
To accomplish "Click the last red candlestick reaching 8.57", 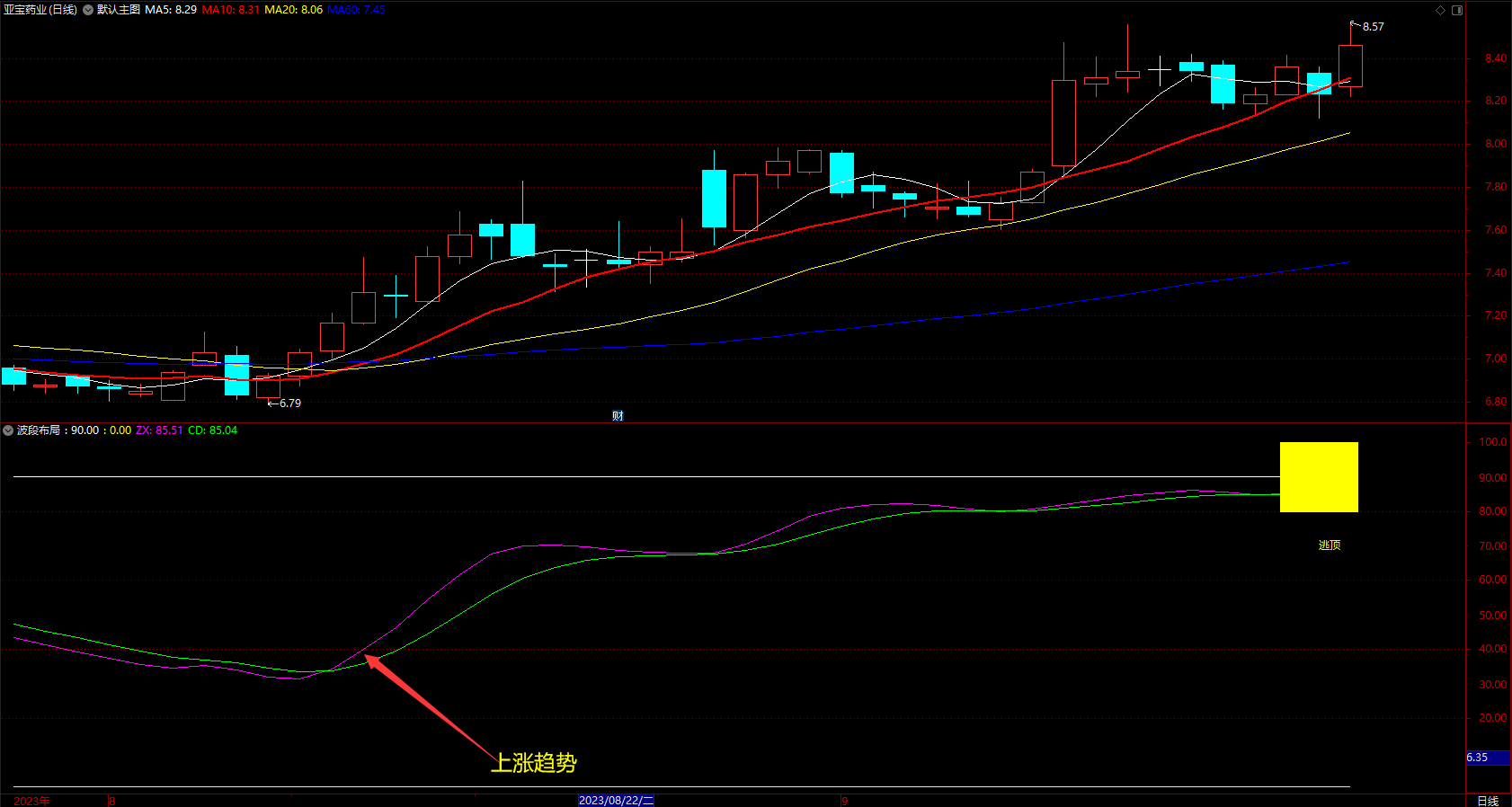I will 1350,66.
